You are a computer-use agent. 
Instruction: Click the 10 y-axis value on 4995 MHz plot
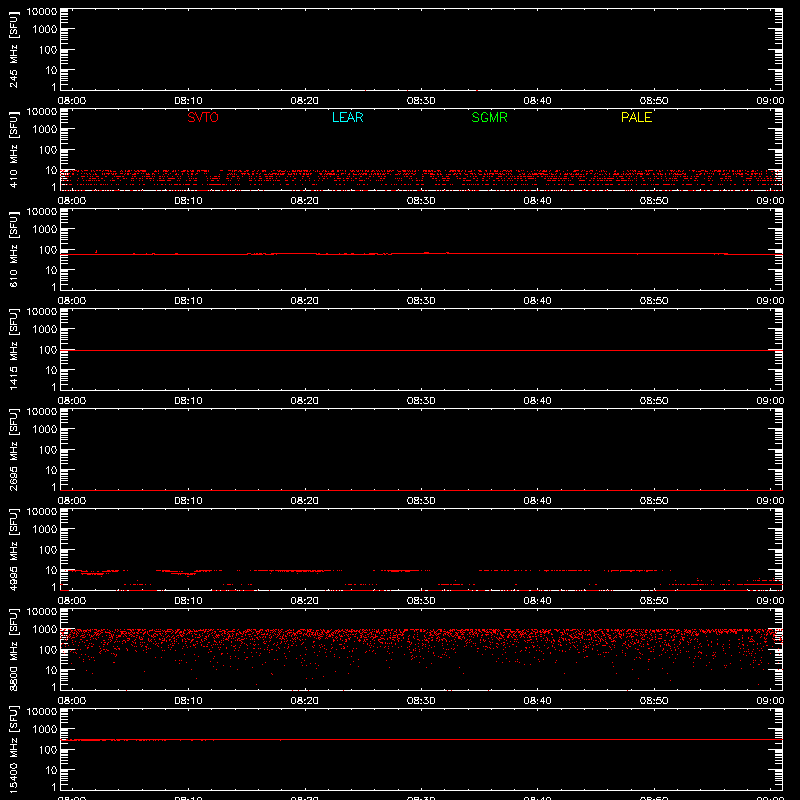click(51, 570)
